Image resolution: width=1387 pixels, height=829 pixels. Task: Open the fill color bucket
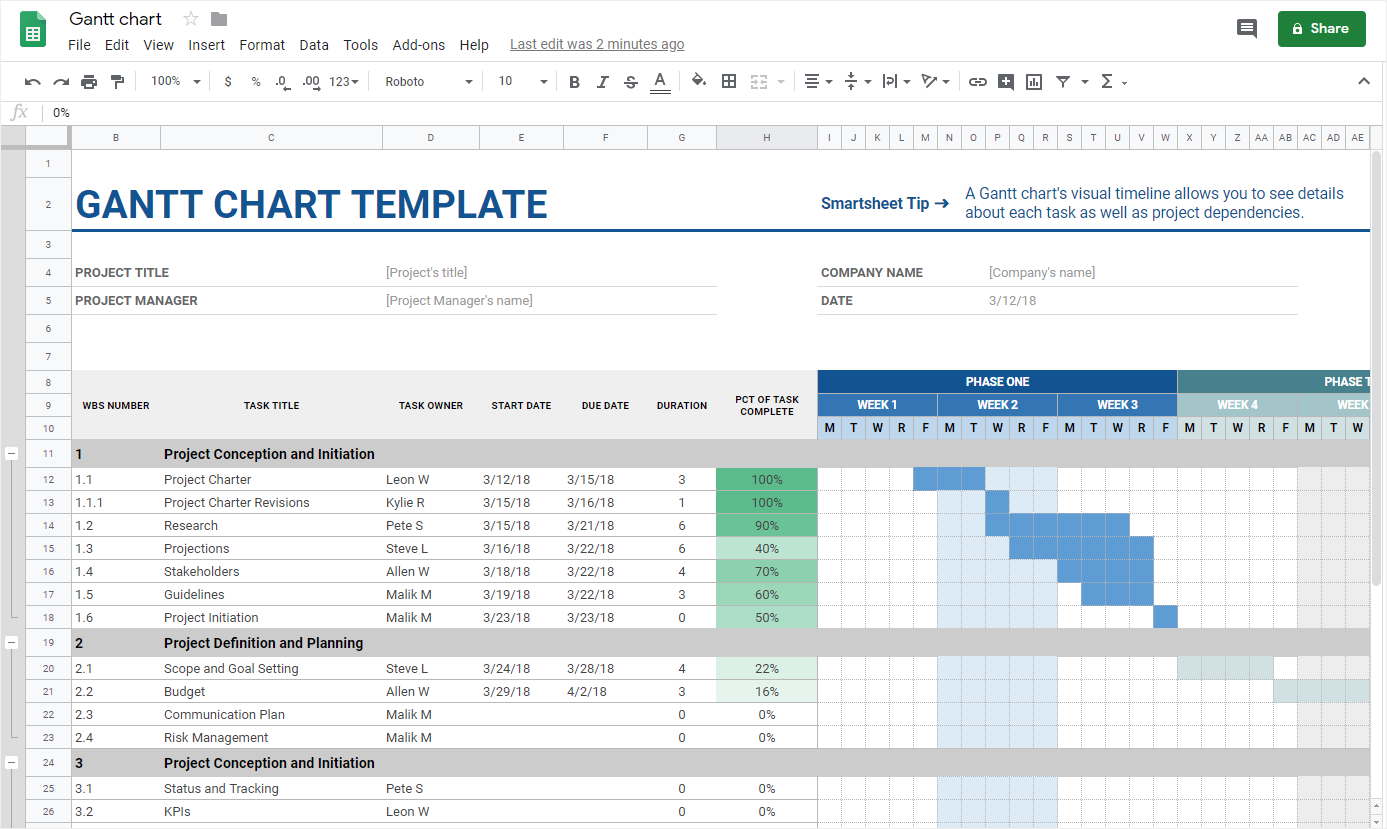[x=699, y=82]
